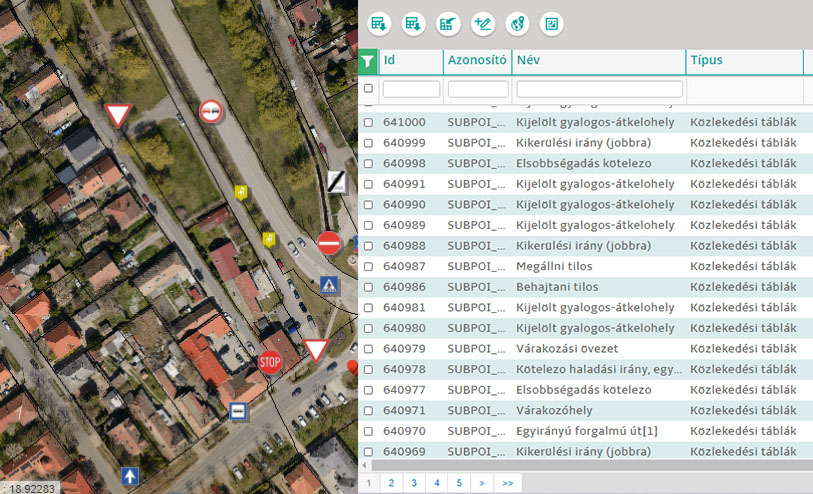Click the blue straight-arrow sign on the map
The height and width of the screenshot is (494, 813).
(x=130, y=476)
